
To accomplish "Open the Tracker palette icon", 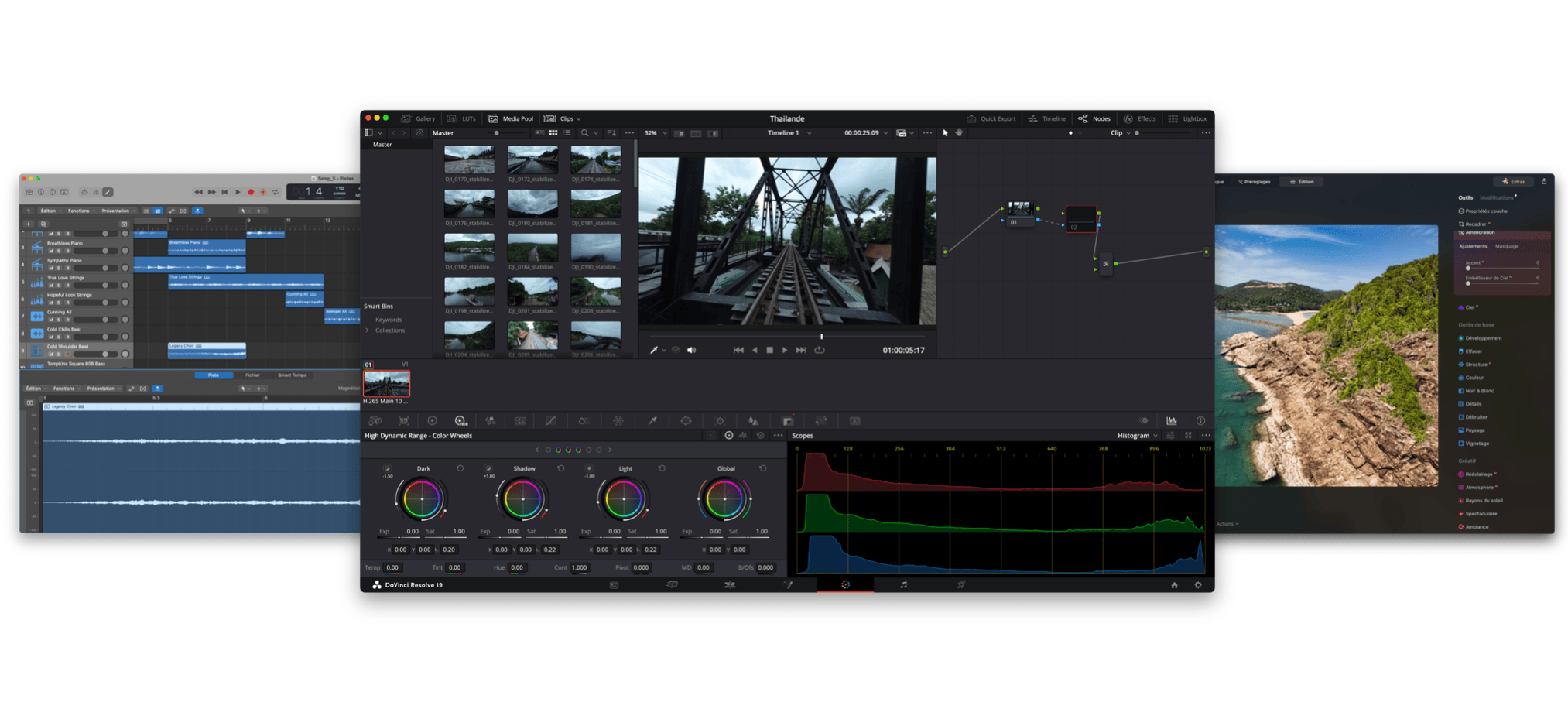I will tap(720, 421).
